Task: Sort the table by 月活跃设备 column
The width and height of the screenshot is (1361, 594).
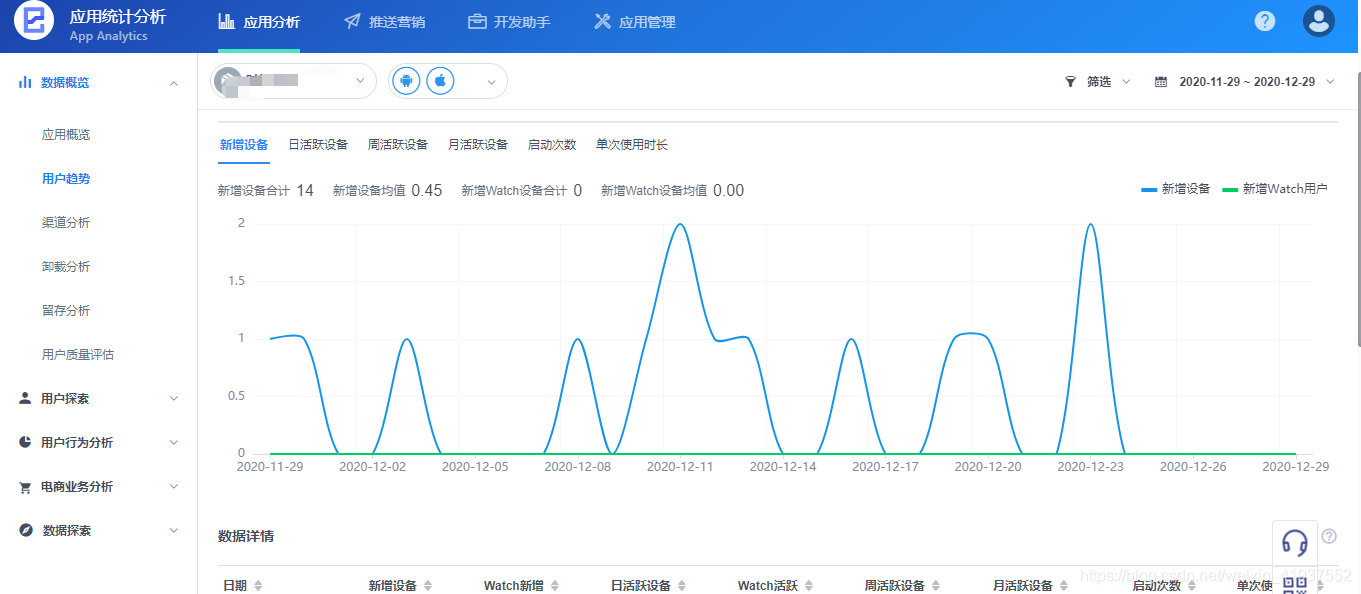Action: point(1064,586)
